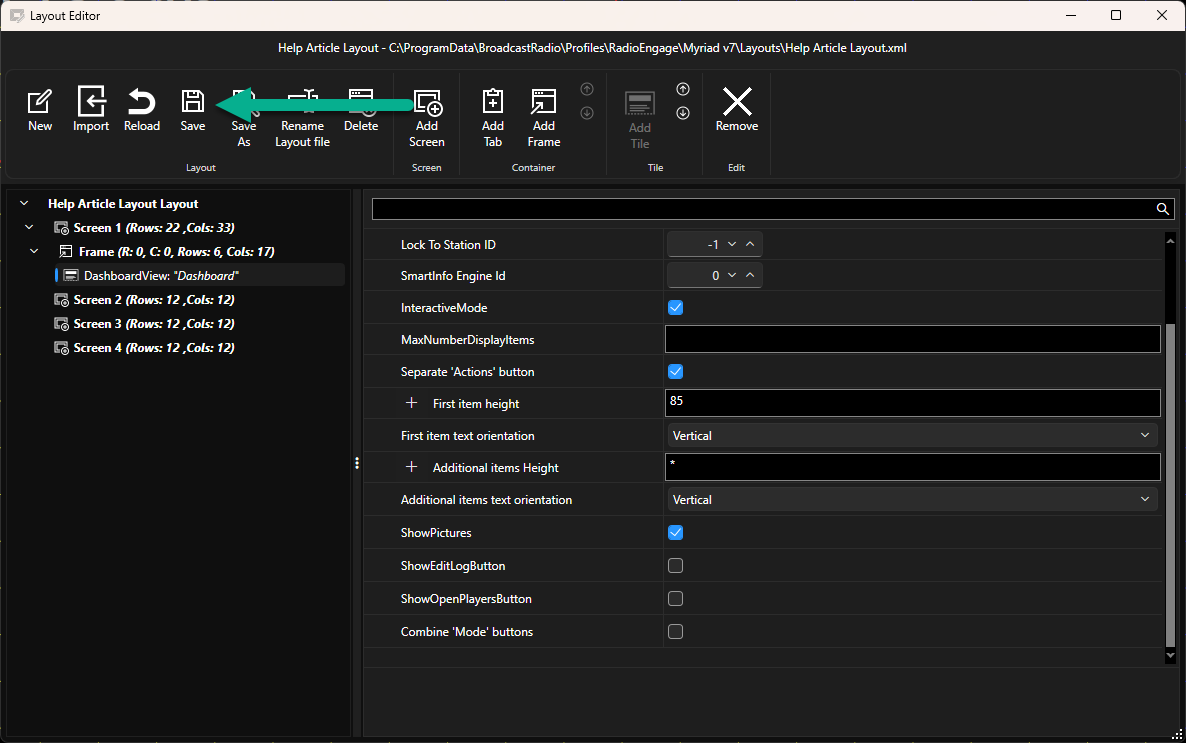The image size is (1186, 743).
Task: Collapse the Screen 1 tree node
Action: click(x=29, y=227)
